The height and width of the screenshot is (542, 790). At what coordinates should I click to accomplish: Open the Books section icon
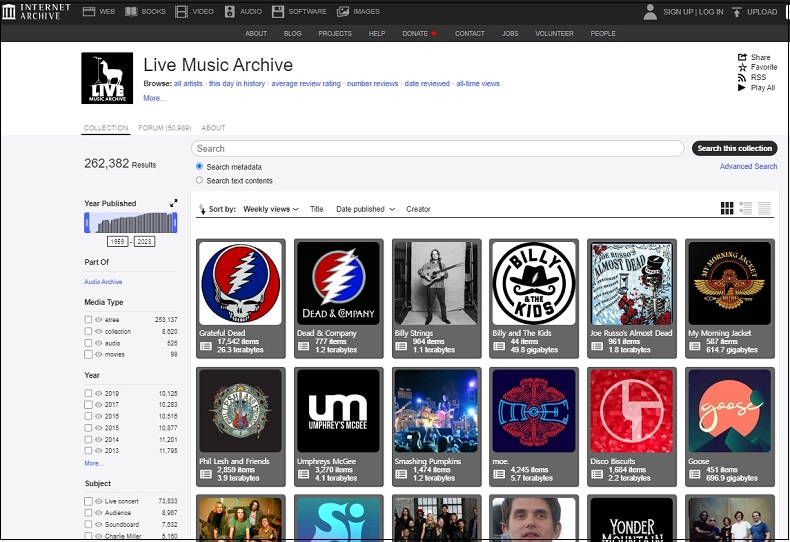pyautogui.click(x=131, y=11)
